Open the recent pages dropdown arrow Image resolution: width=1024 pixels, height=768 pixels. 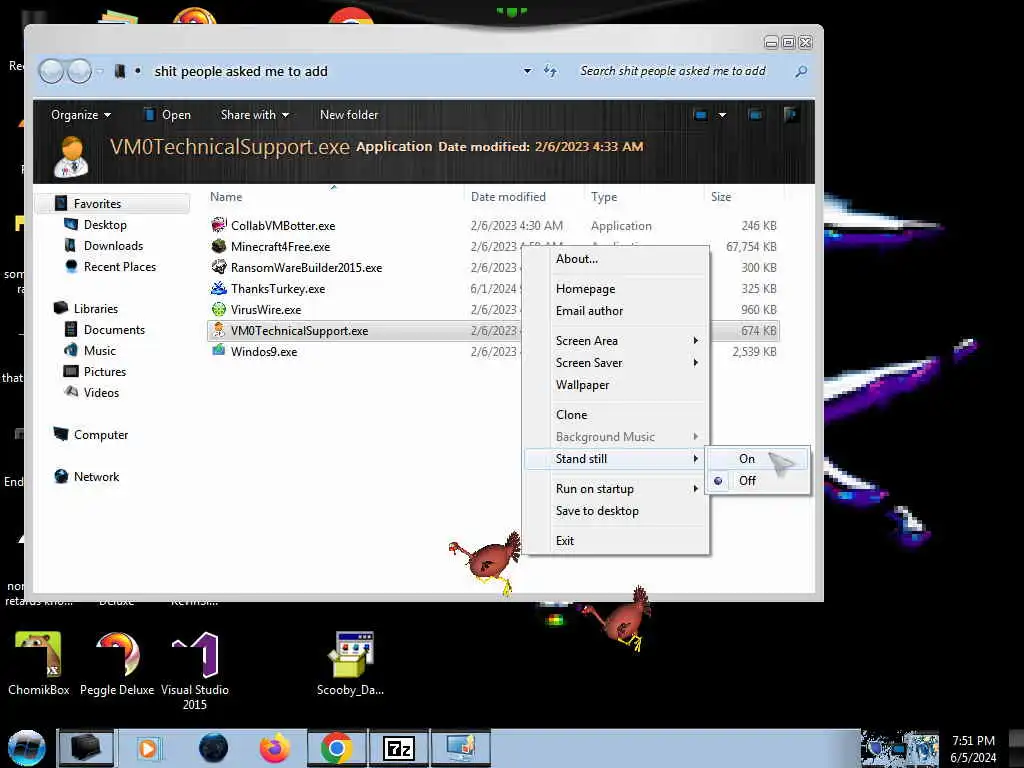point(100,71)
